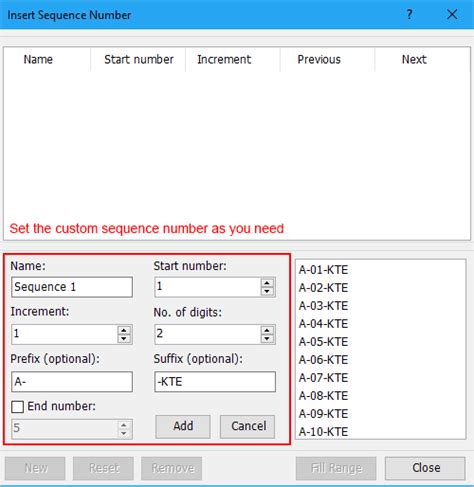Click the Start number column header
Image resolution: width=474 pixels, height=487 pixels.
(139, 59)
